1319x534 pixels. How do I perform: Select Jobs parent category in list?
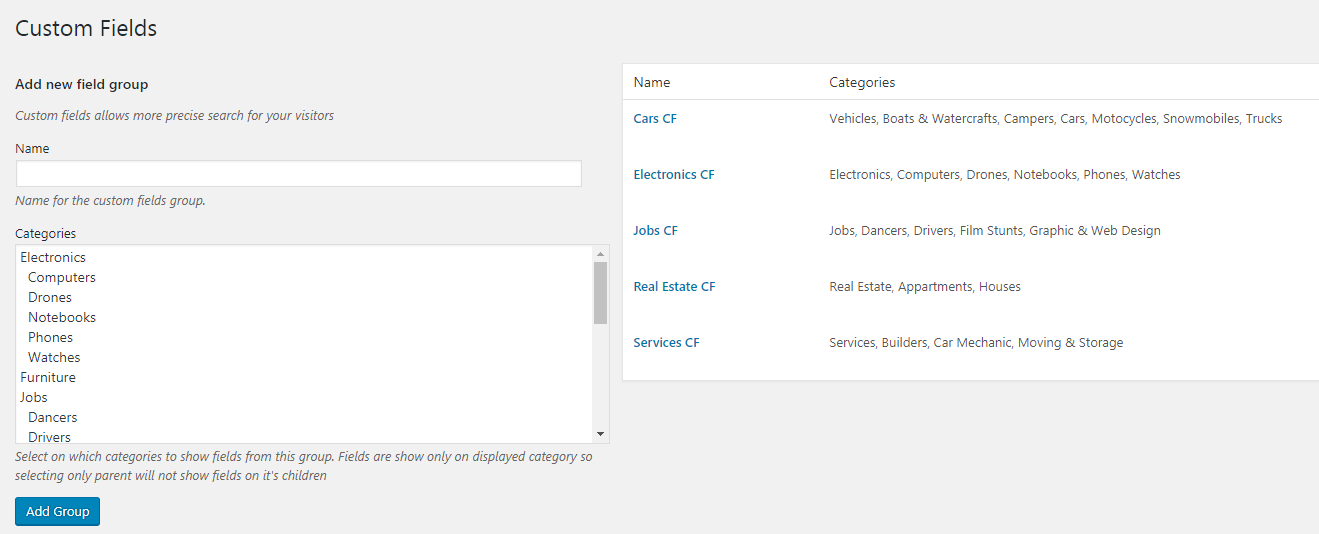tap(34, 398)
